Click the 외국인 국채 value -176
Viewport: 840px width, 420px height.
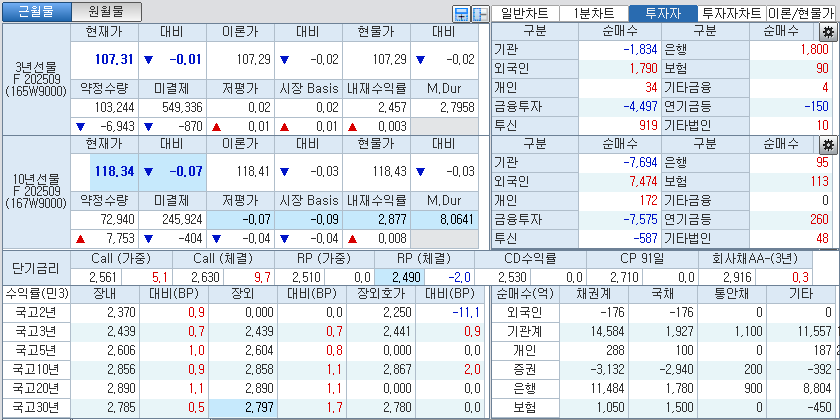pos(663,313)
